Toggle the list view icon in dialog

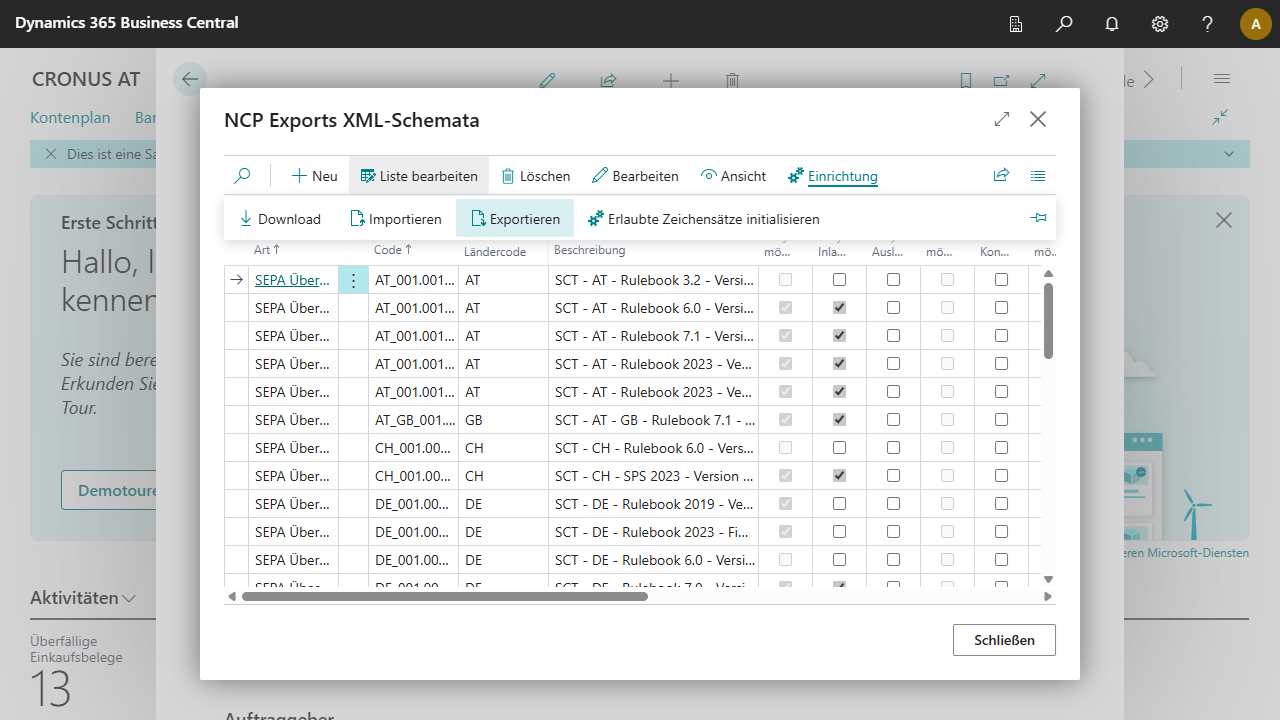click(1038, 176)
